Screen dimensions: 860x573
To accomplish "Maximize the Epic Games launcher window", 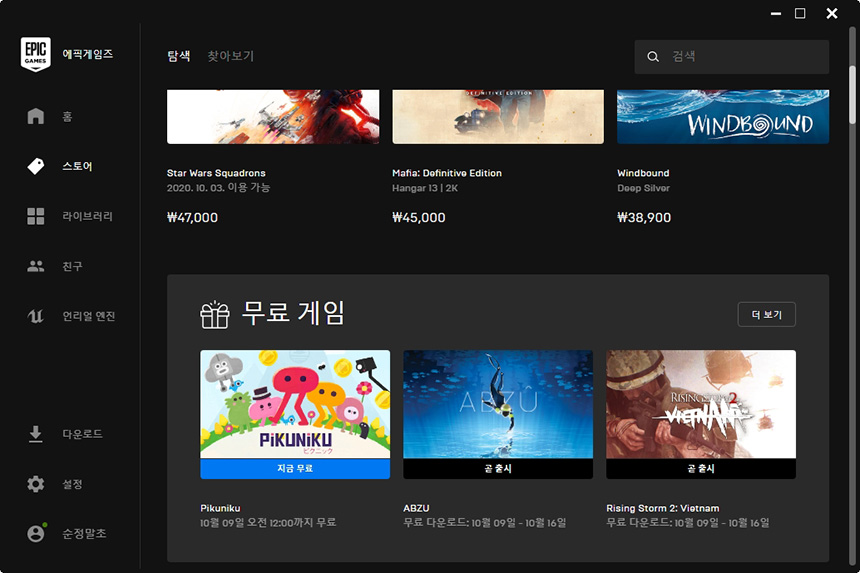I will coord(800,14).
